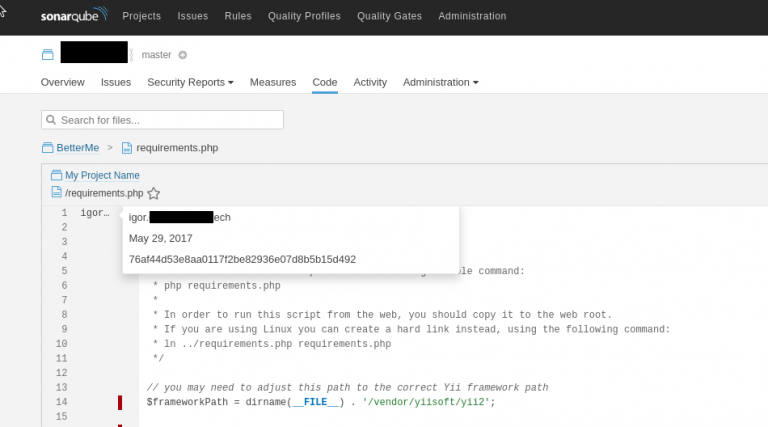Click the project icon beside the redacted name
The image size is (768, 427).
(47, 54)
